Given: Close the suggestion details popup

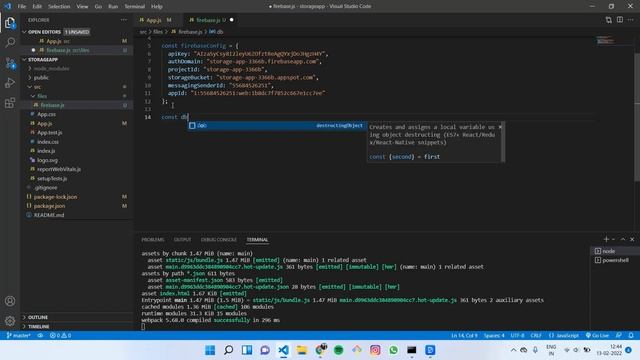Looking at the screenshot, I should pyautogui.click(x=500, y=127).
